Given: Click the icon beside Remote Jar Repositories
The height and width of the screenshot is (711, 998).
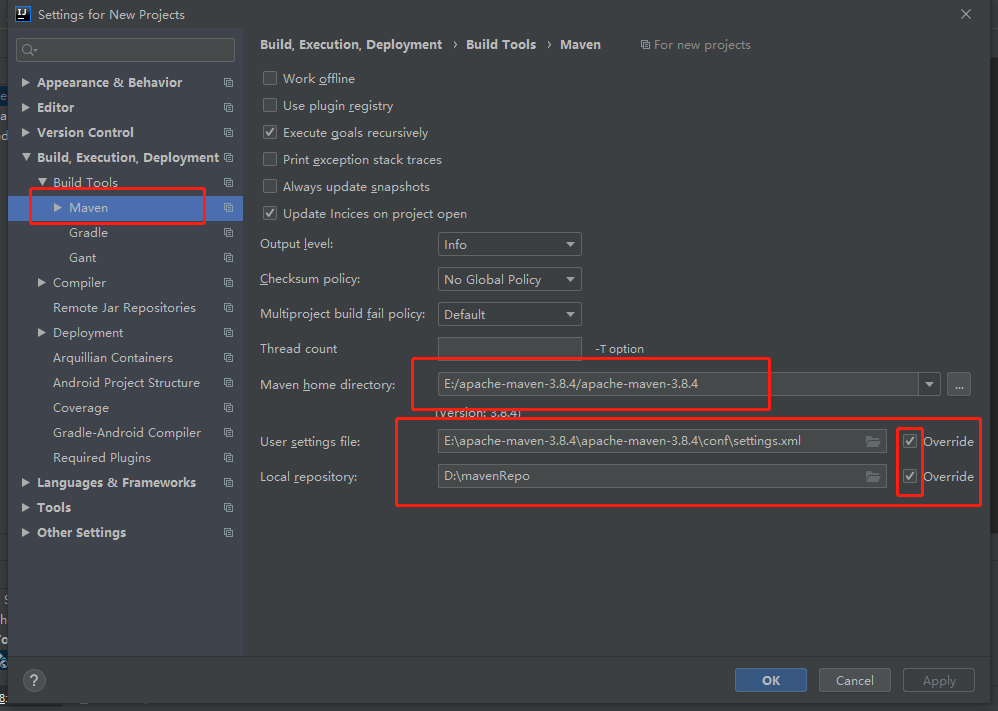Looking at the screenshot, I should click(228, 307).
